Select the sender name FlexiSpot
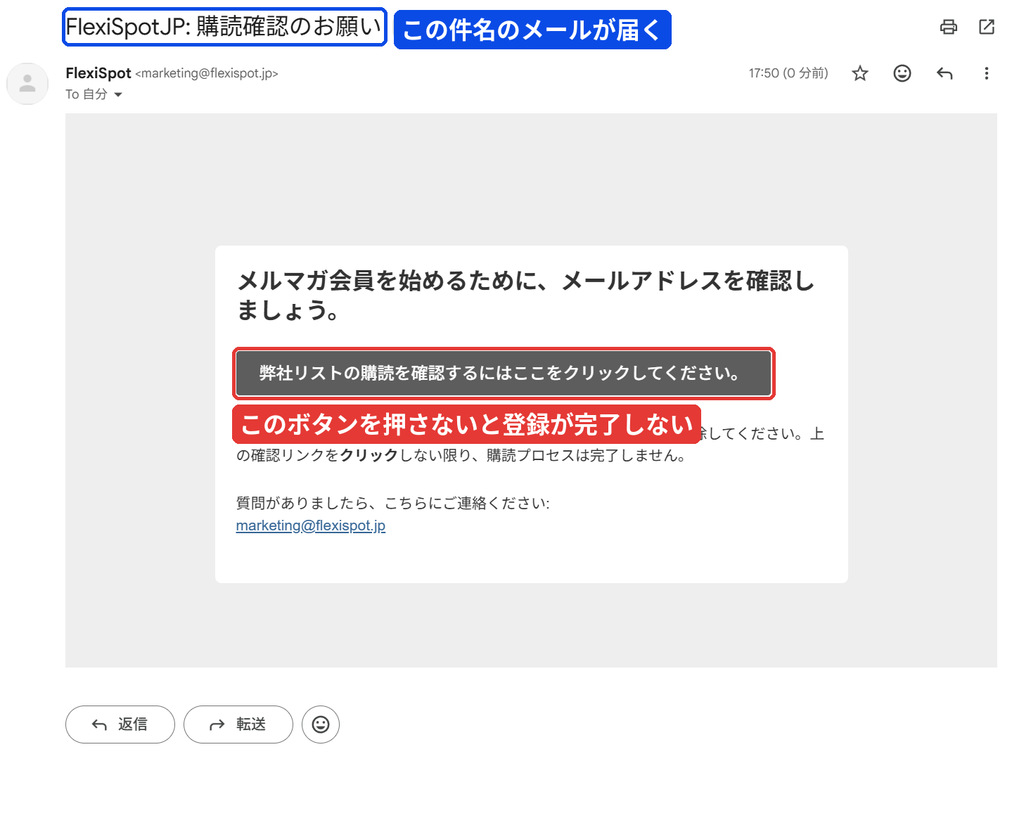The image size is (1024, 828). (98, 73)
